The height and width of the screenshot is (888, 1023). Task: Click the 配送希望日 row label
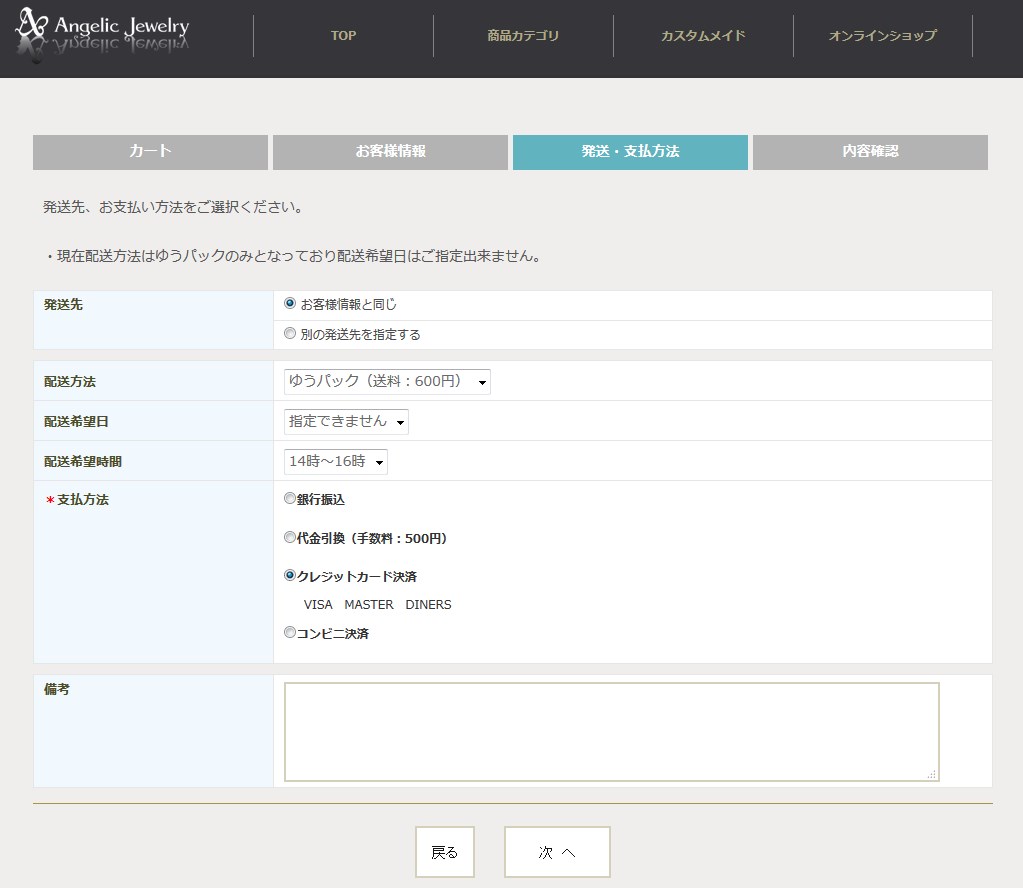[76, 422]
